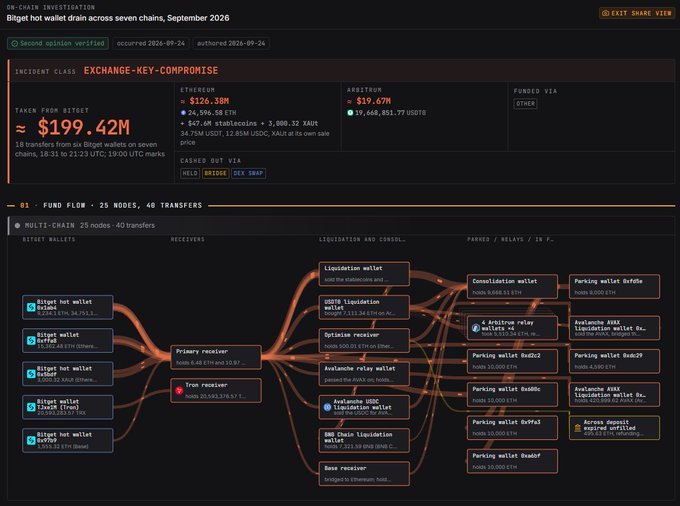Viewport: 680px width, 506px height.
Task: Click the bridge icon on the Across deposit node
Action: click(578, 428)
